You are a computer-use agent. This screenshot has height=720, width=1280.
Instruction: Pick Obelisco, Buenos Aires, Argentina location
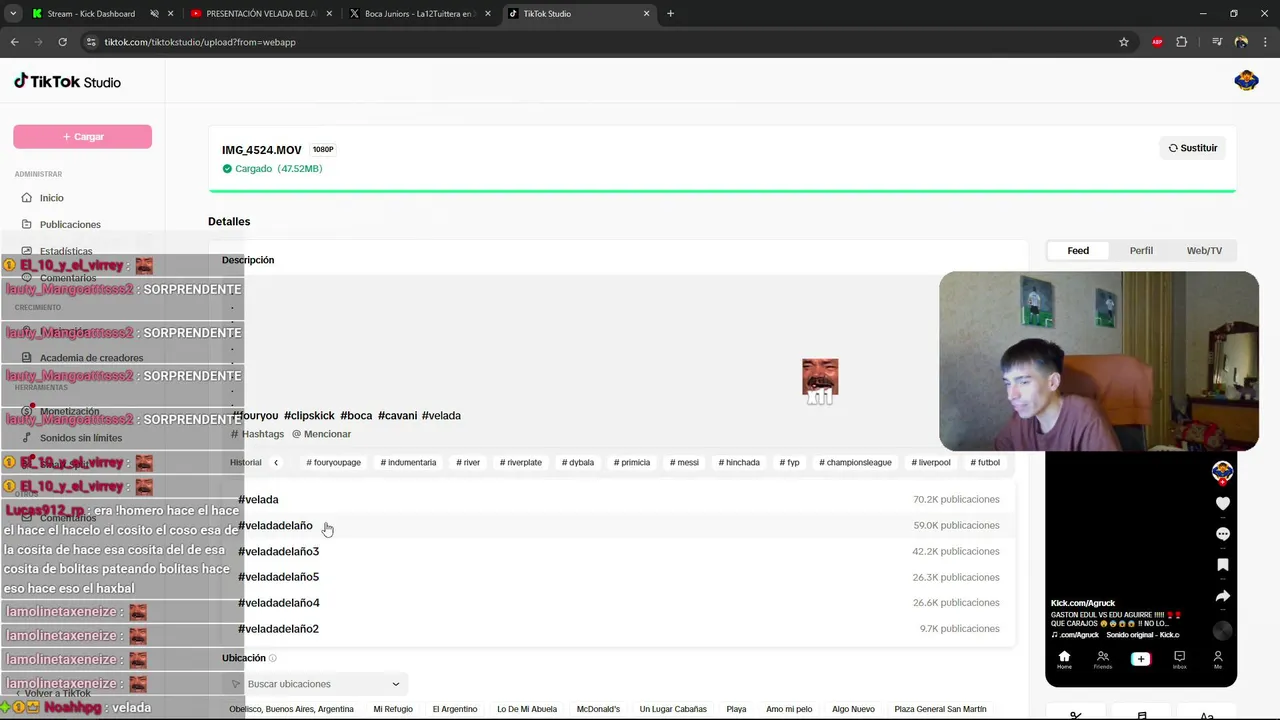pyautogui.click(x=291, y=709)
